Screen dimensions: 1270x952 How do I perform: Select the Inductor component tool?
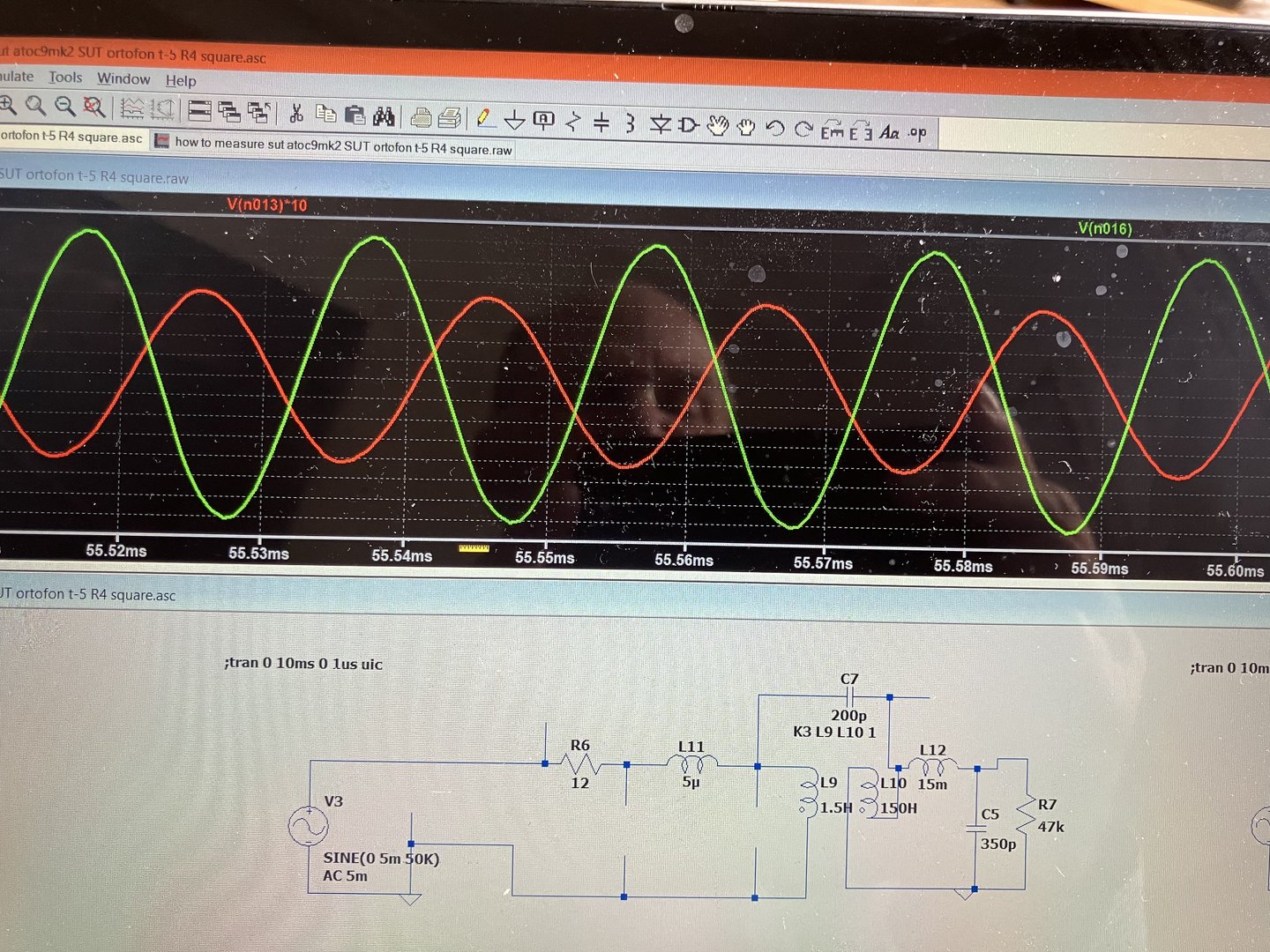tap(630, 123)
